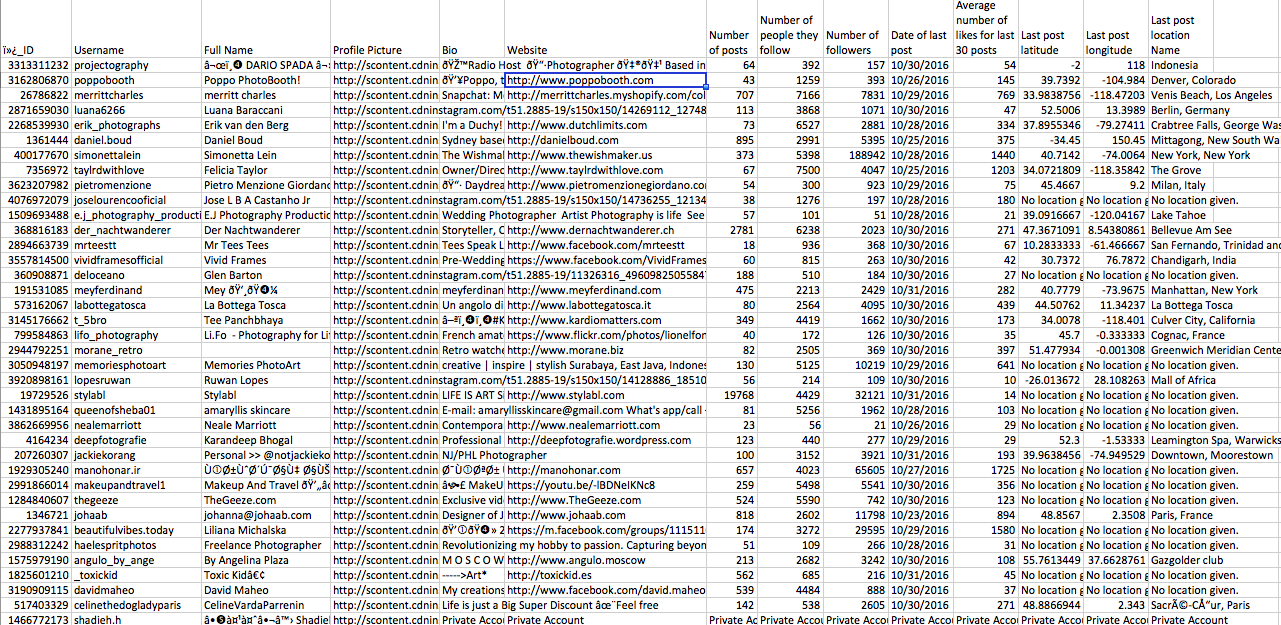Select the Number of followers header

[x=855, y=29]
